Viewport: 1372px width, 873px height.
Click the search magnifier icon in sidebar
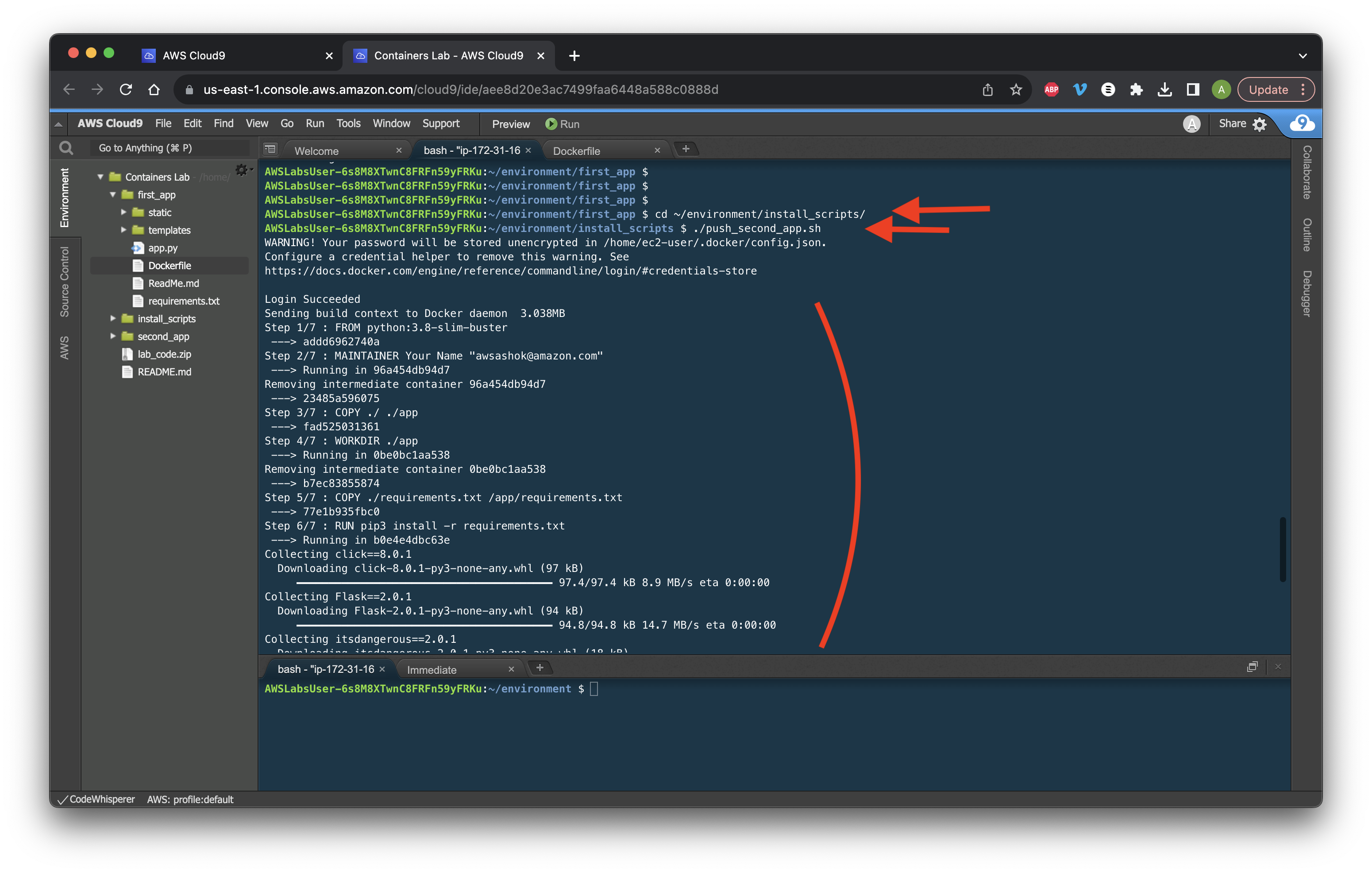(x=66, y=148)
